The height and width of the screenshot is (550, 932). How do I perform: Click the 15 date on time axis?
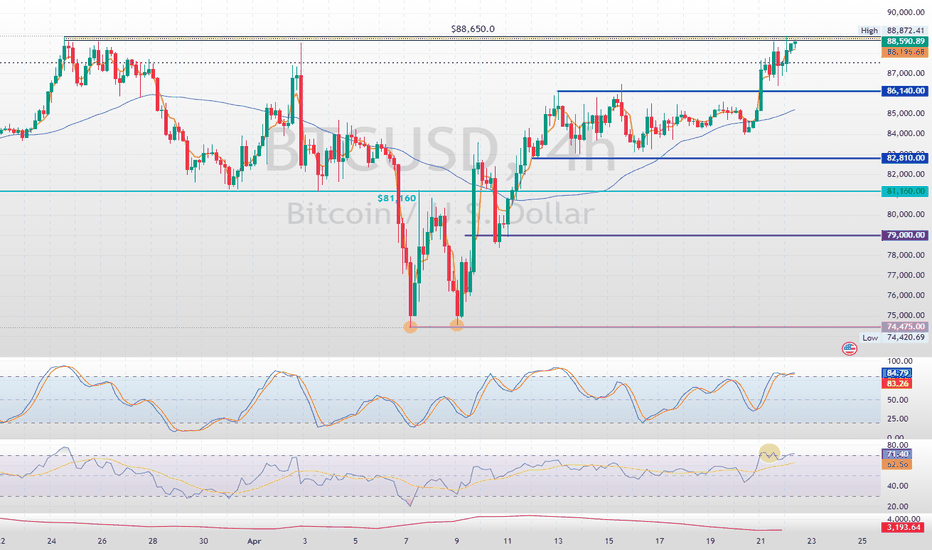(x=609, y=541)
